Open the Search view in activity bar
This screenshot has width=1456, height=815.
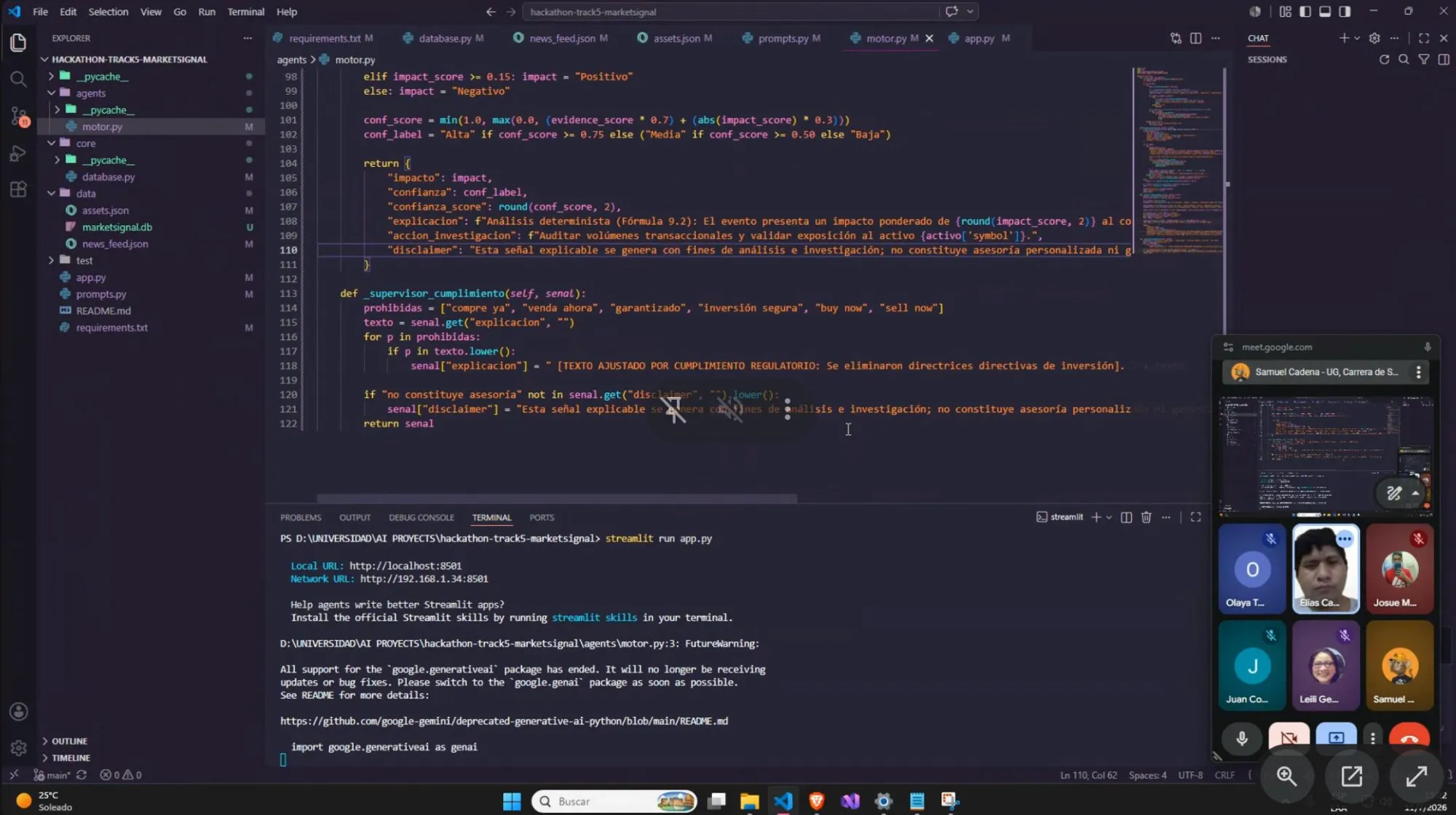[18, 79]
